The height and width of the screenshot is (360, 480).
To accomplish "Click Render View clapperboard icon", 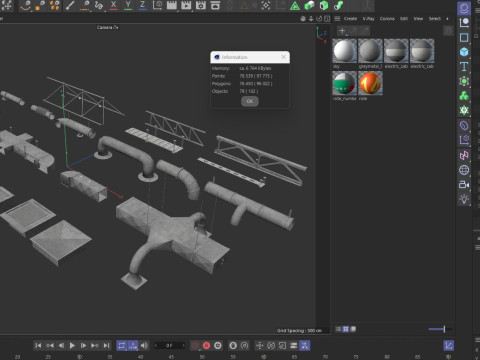I will tap(172, 5).
